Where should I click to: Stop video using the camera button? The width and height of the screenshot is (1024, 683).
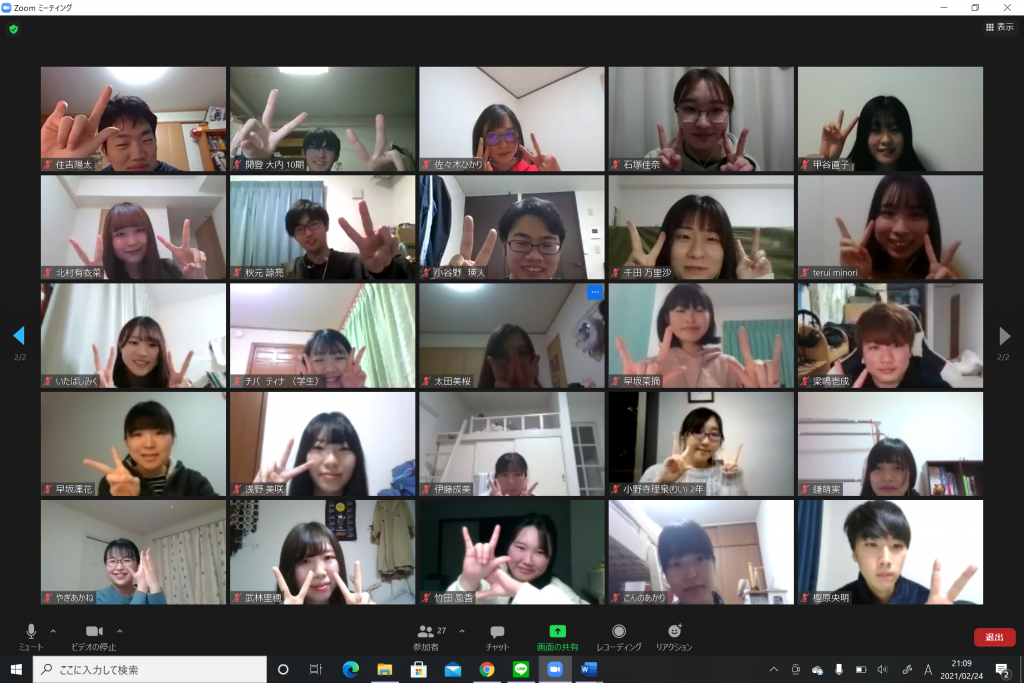point(94,636)
